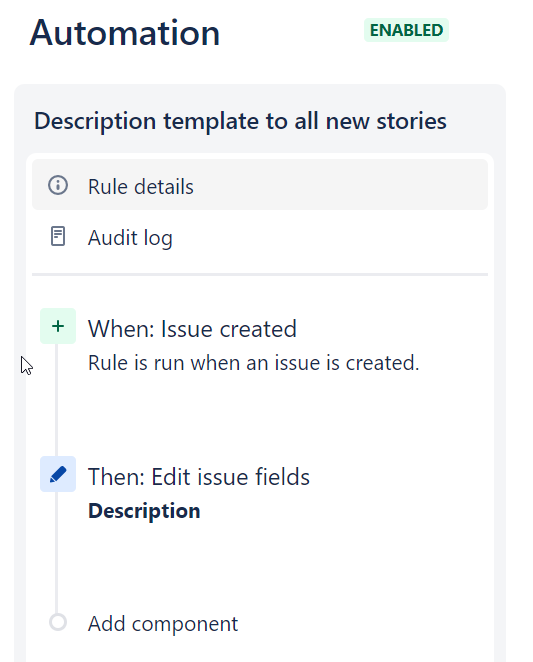533x662 pixels.
Task: Open the Then: Edit issue fields action
Action: (x=199, y=477)
